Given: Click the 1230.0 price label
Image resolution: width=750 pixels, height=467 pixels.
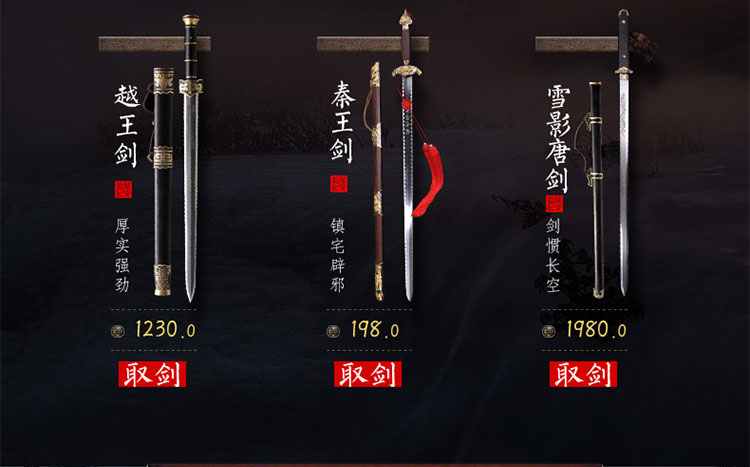Looking at the screenshot, I should click(x=165, y=330).
